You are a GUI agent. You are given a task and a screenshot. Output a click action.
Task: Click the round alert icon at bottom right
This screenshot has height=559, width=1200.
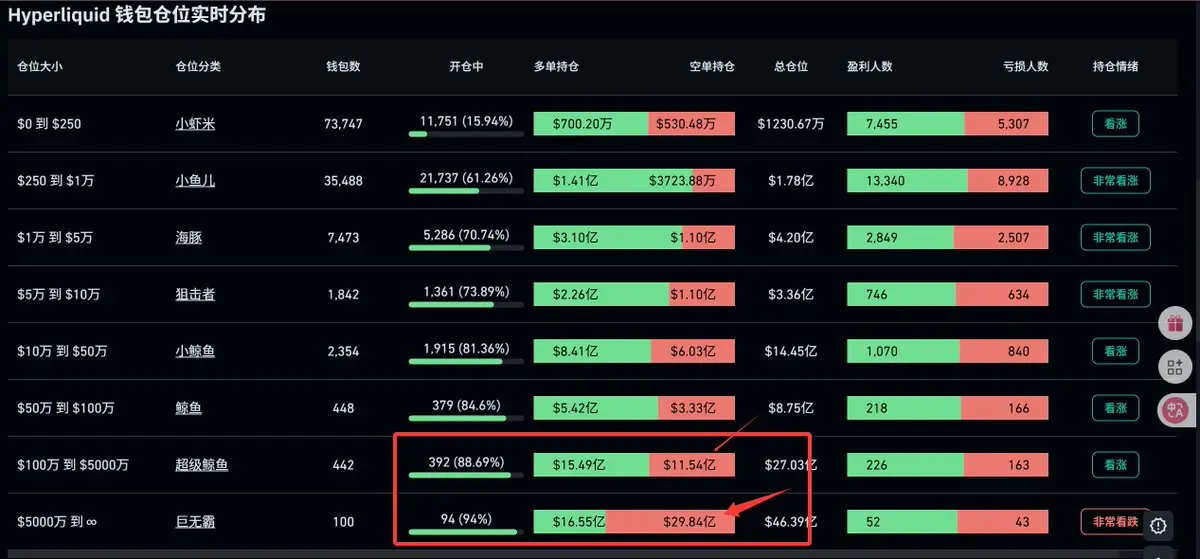pos(1159,524)
